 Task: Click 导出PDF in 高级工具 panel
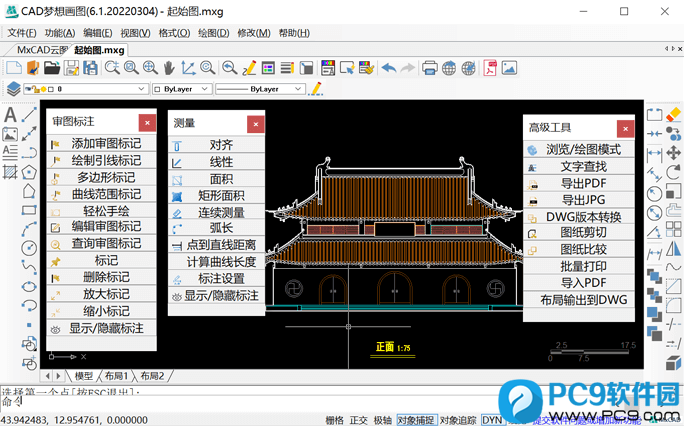tap(579, 184)
